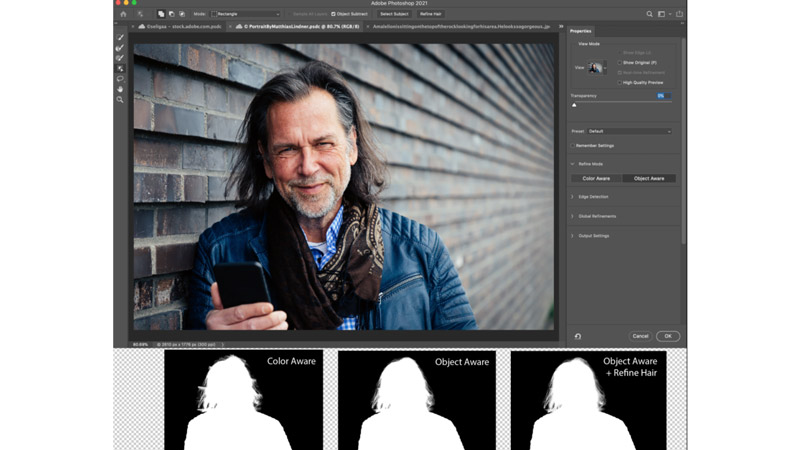Click the View mode thumbnail preview
This screenshot has height=450, width=800.
click(596, 68)
